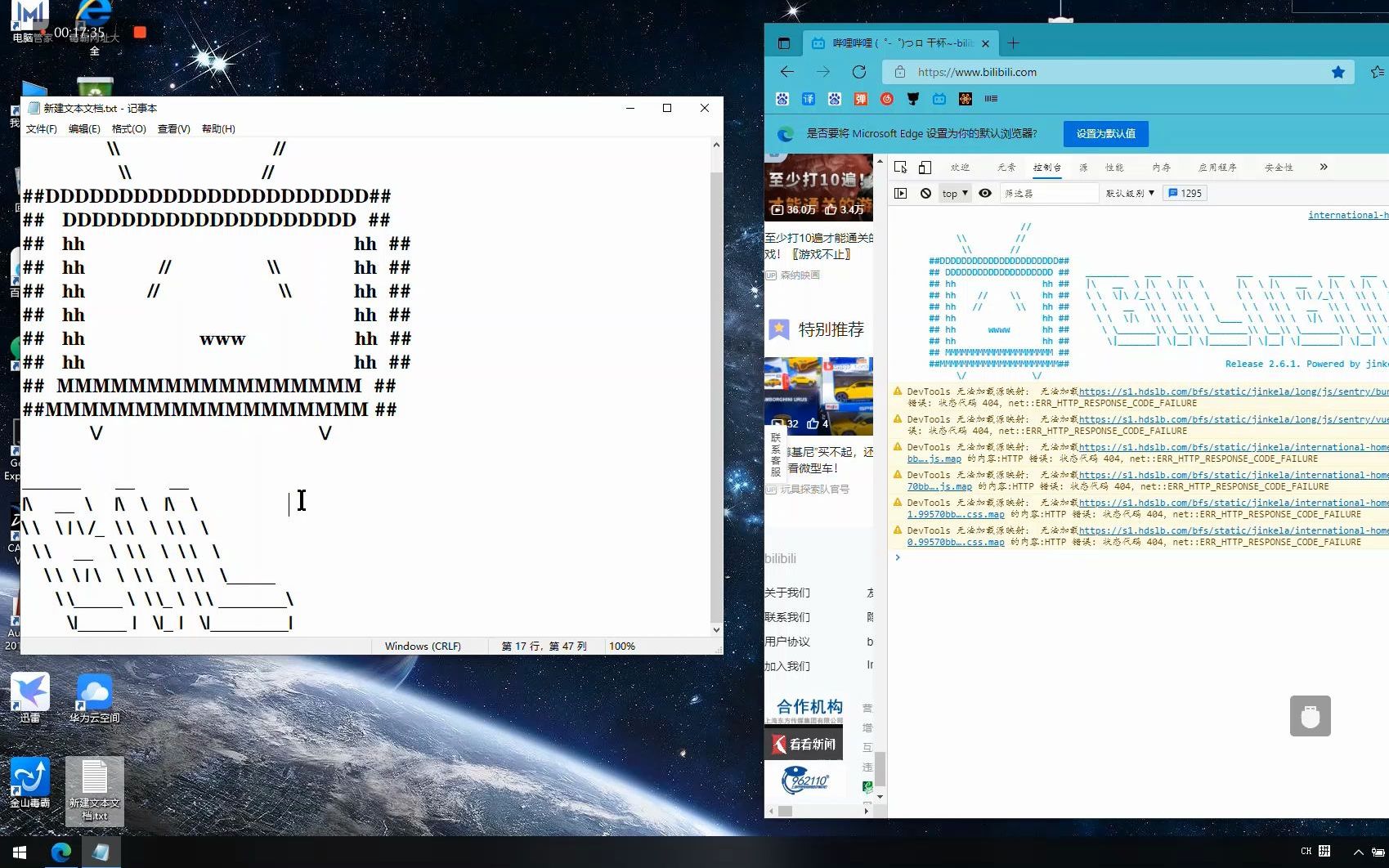The width and height of the screenshot is (1389, 868).
Task: Open the barcode-style bookmark
Action: 992,99
